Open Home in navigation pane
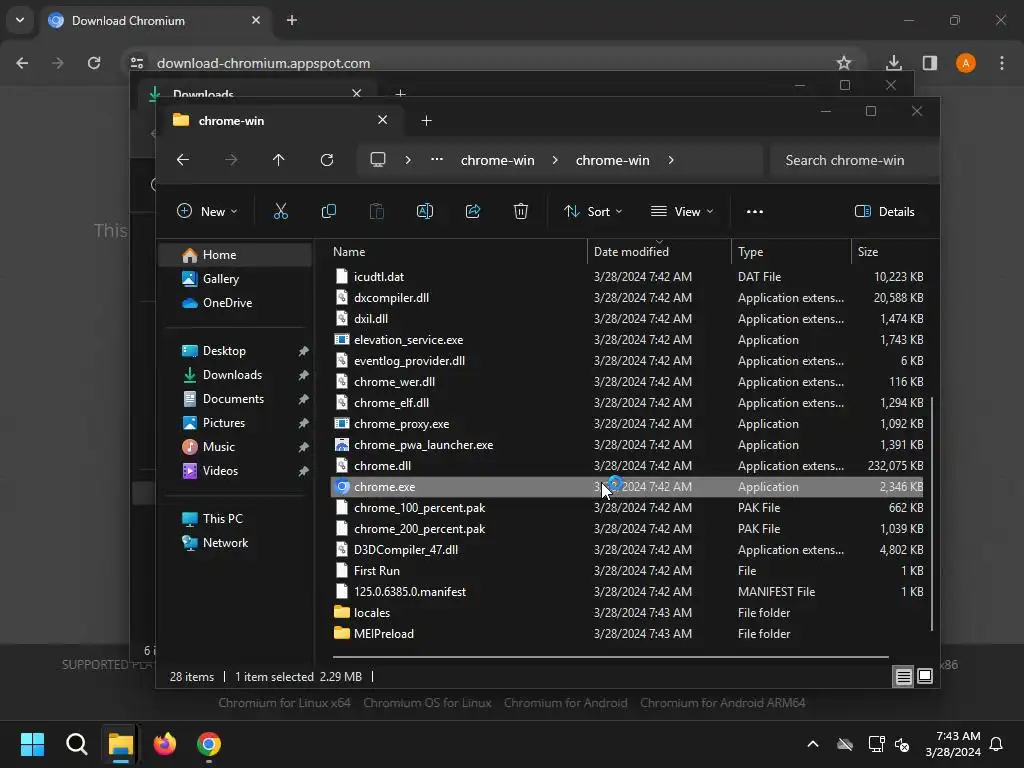 [235, 255]
